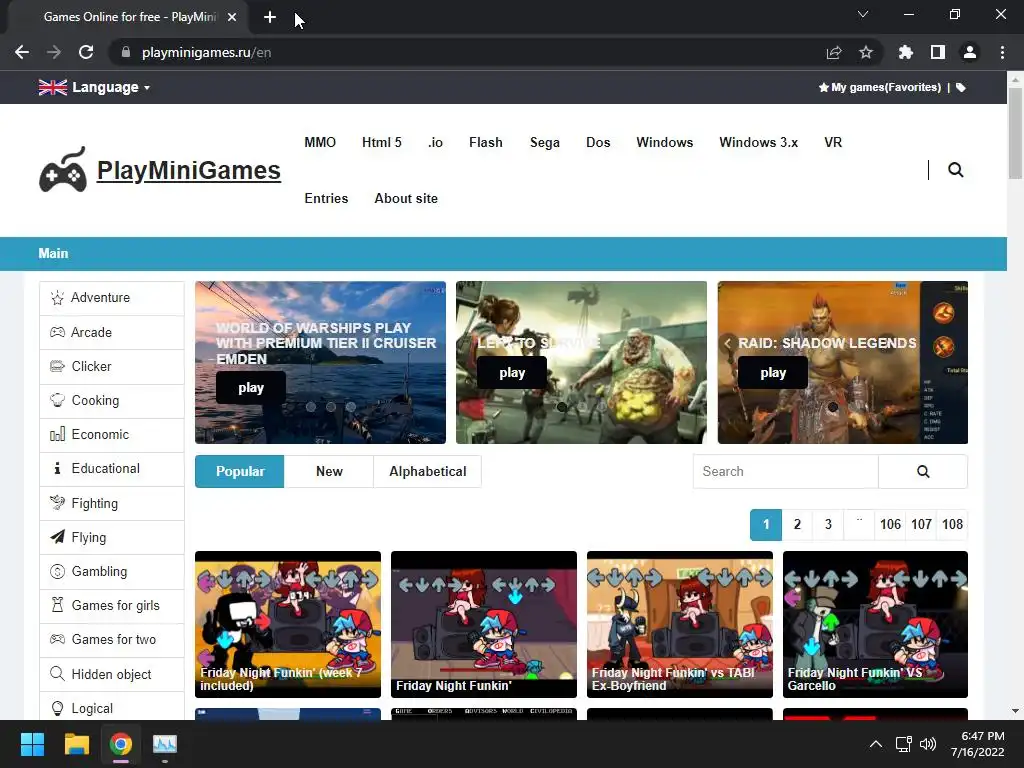
Task: Open Friday Night Funkin' vs TABI thumbnail
Action: pos(680,624)
